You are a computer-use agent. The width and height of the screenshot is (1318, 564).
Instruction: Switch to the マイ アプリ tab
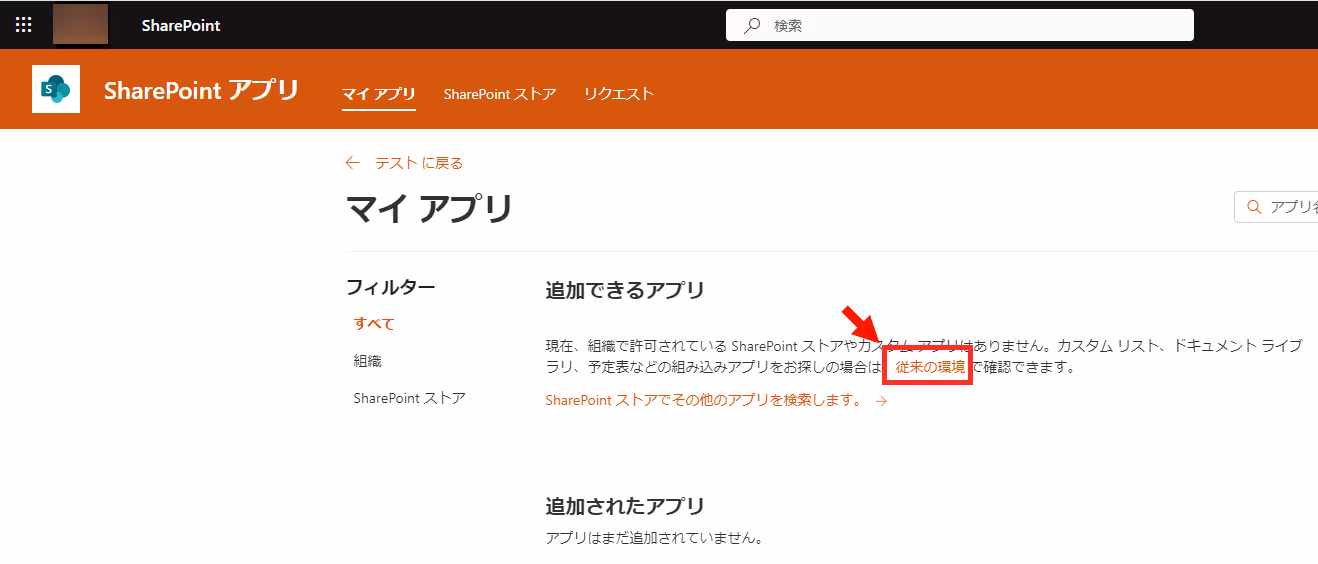tap(379, 94)
